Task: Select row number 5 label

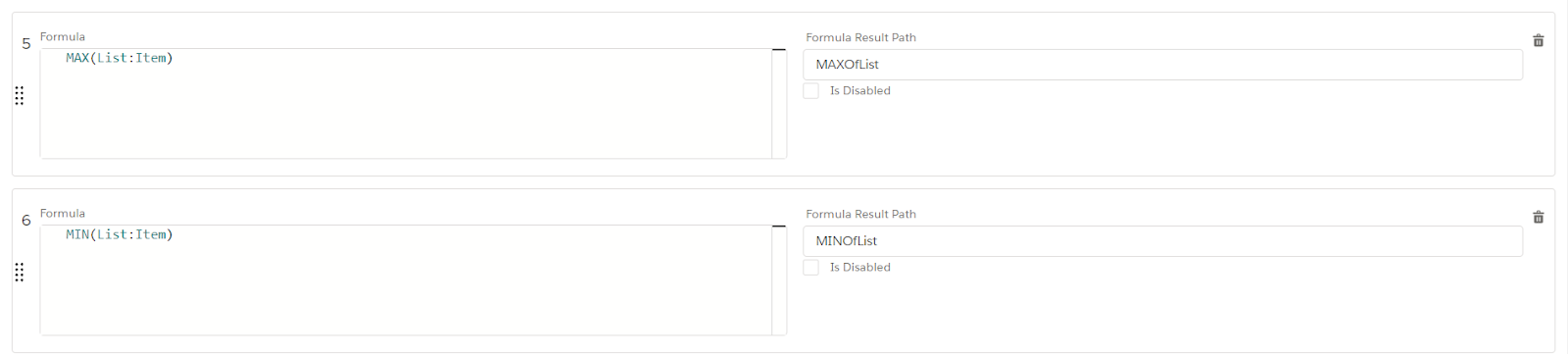Action: (26, 44)
